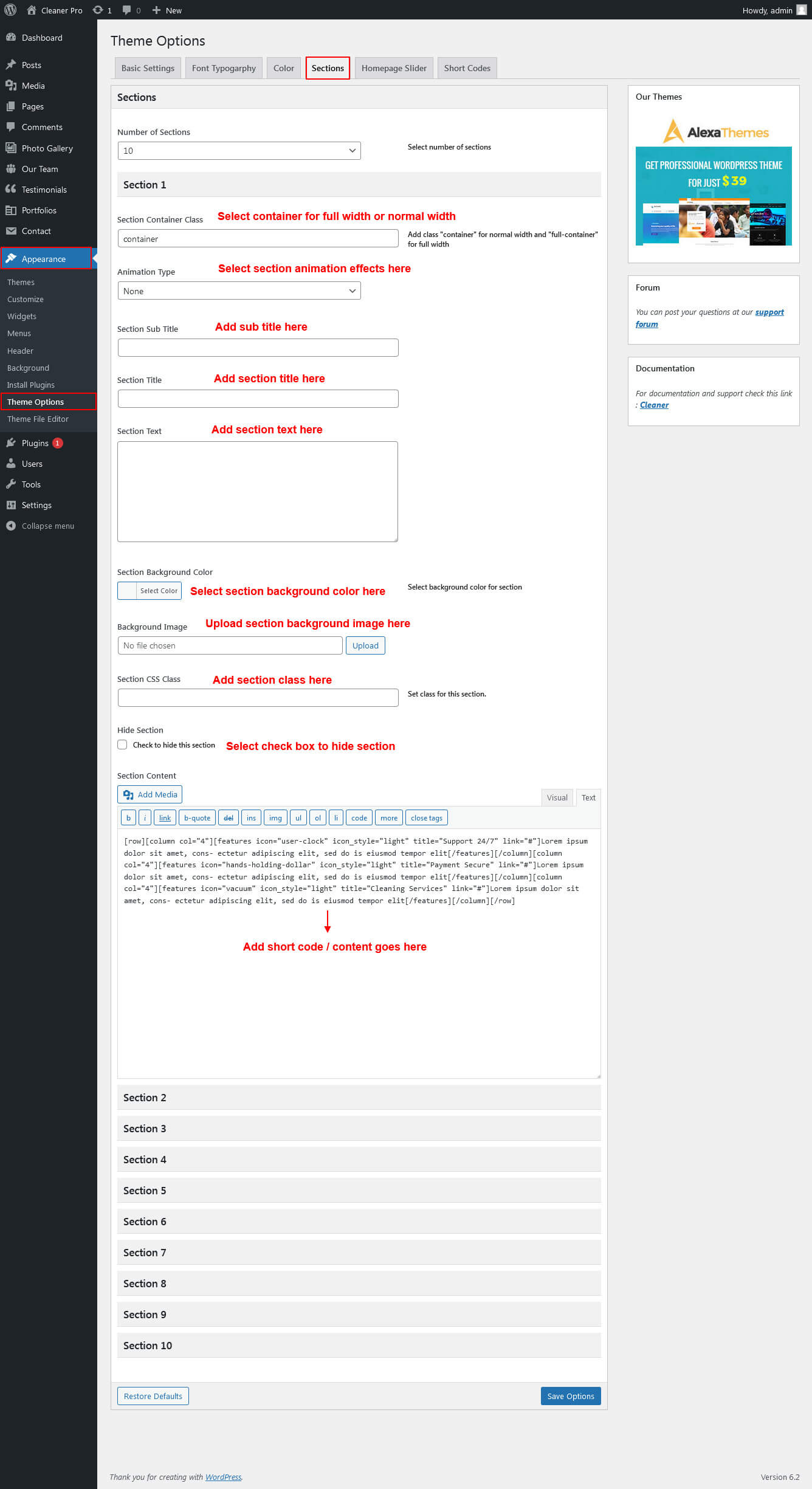This screenshot has height=1489, width=812.
Task: Click the WordPress footer link
Action: pos(223,1477)
